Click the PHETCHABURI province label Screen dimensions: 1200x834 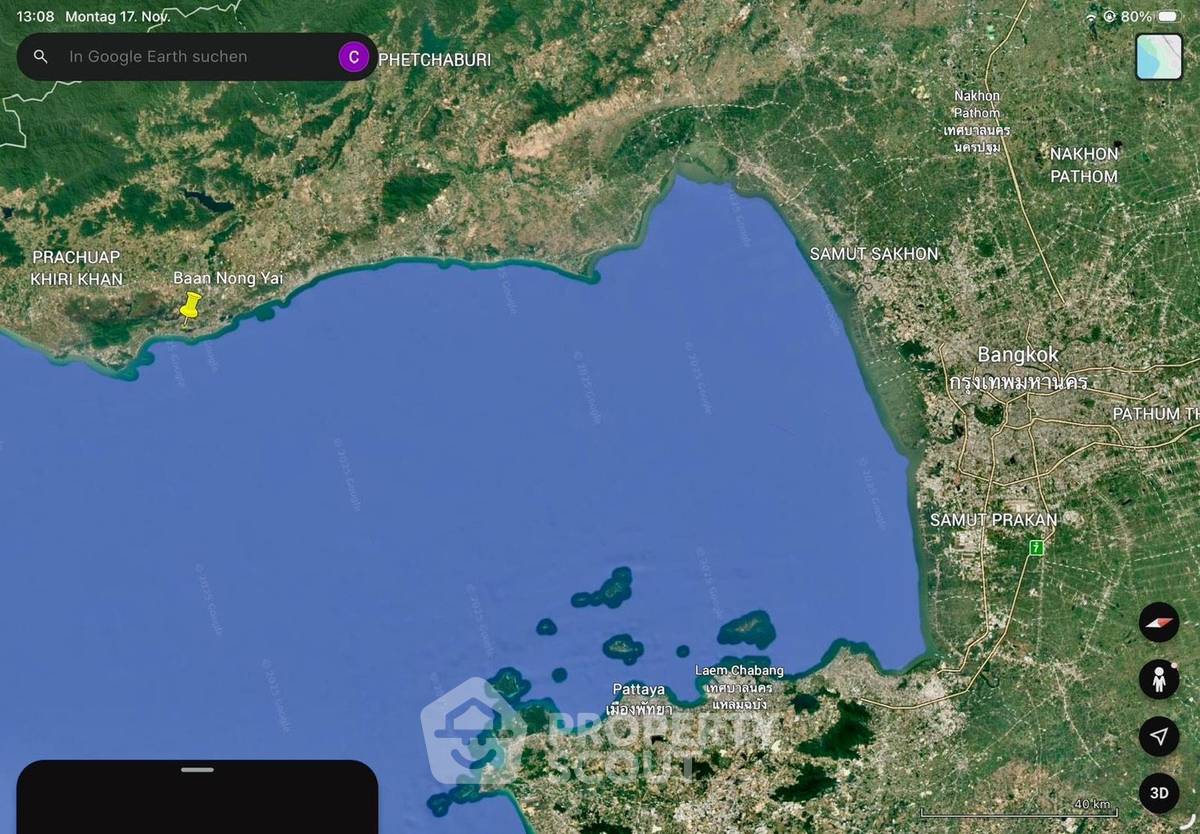(x=434, y=60)
